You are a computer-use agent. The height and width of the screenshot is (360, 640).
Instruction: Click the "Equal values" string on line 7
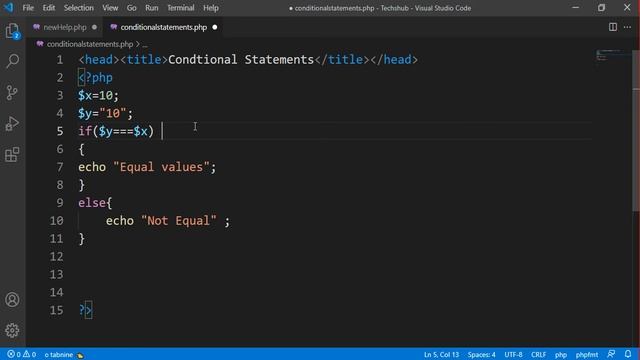click(161, 167)
